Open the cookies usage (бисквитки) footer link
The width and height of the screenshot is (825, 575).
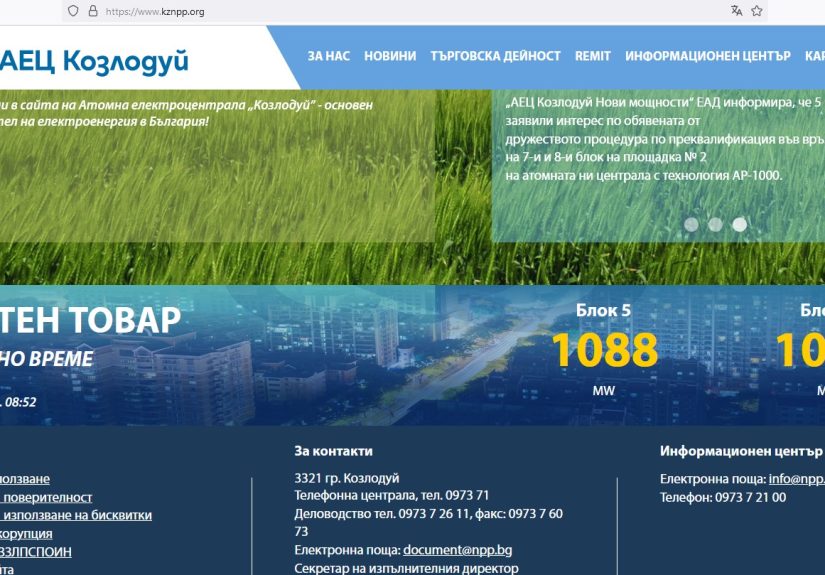pos(77,515)
